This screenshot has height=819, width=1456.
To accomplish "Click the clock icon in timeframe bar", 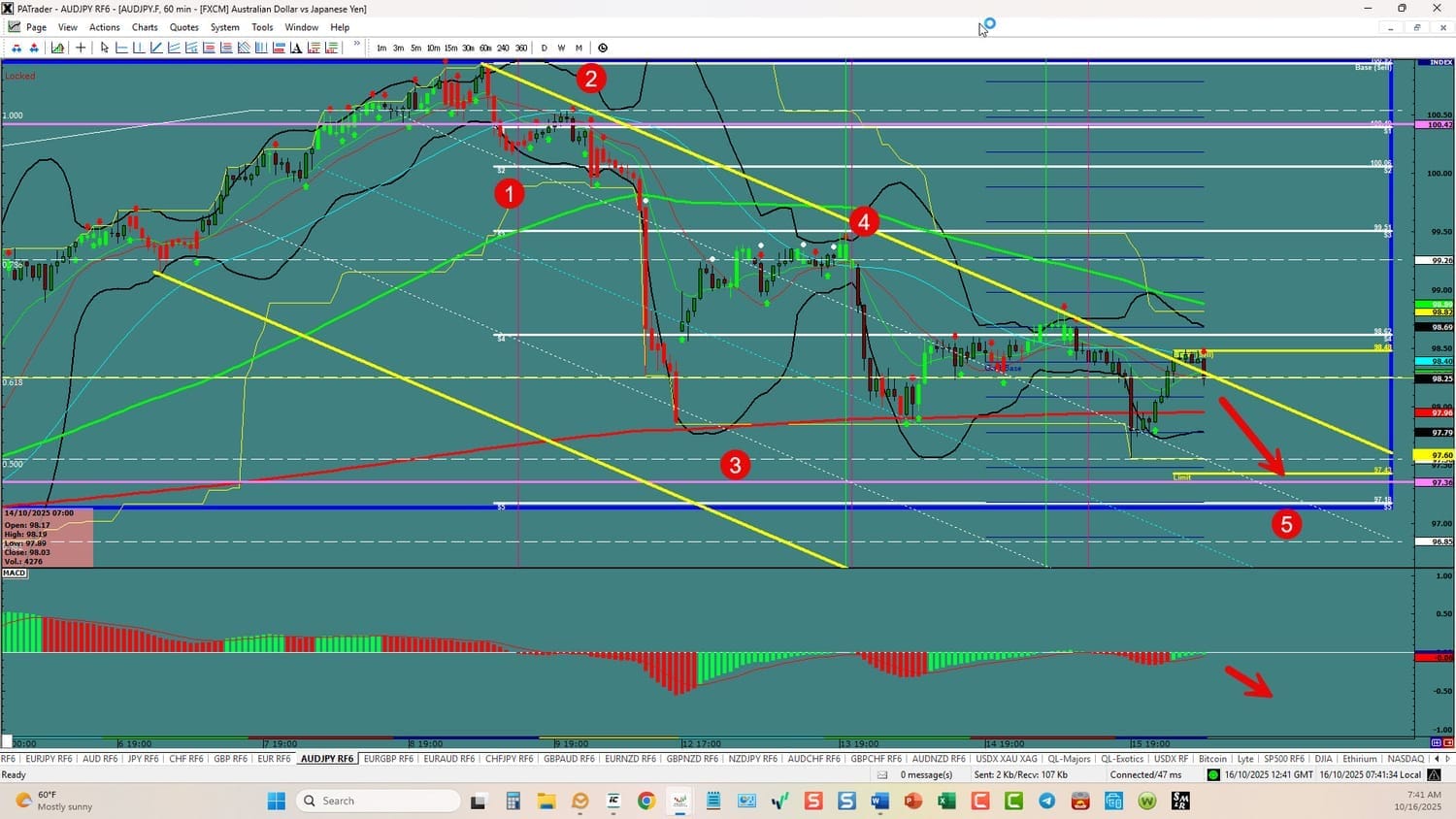I will (x=603, y=48).
